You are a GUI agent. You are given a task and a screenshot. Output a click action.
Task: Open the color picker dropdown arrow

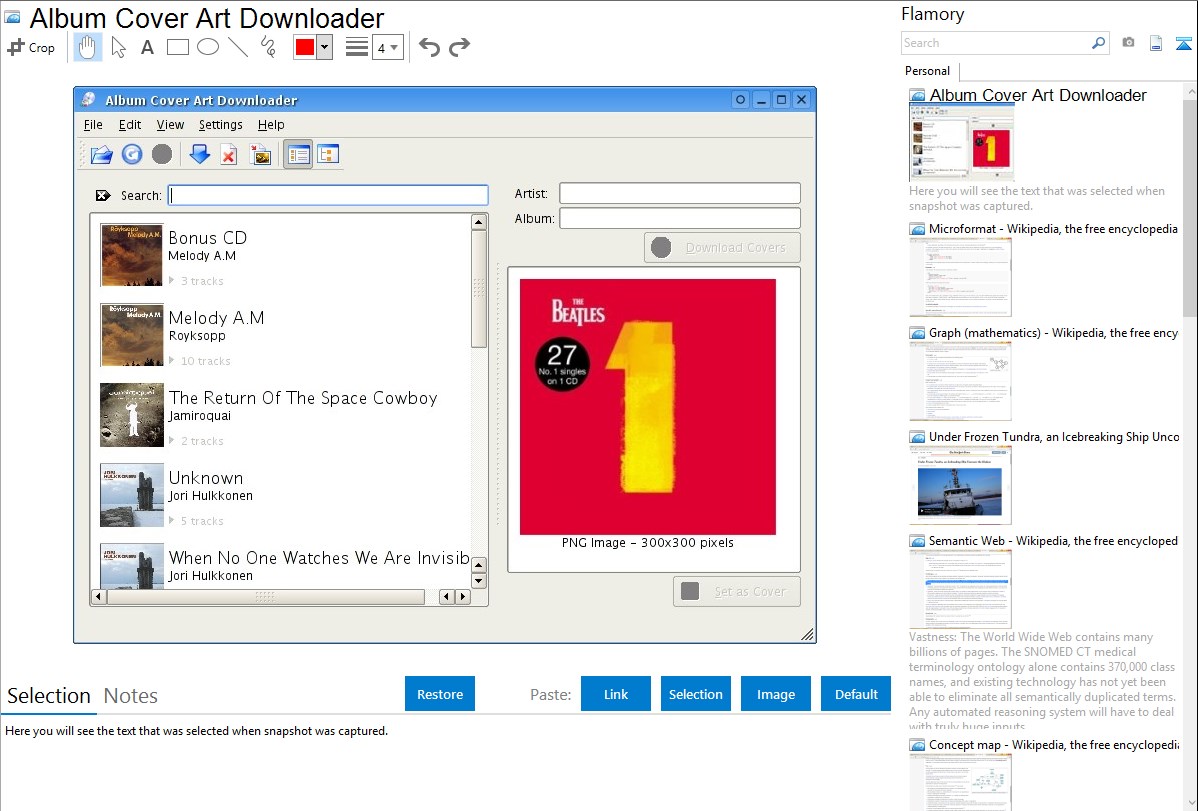(325, 47)
